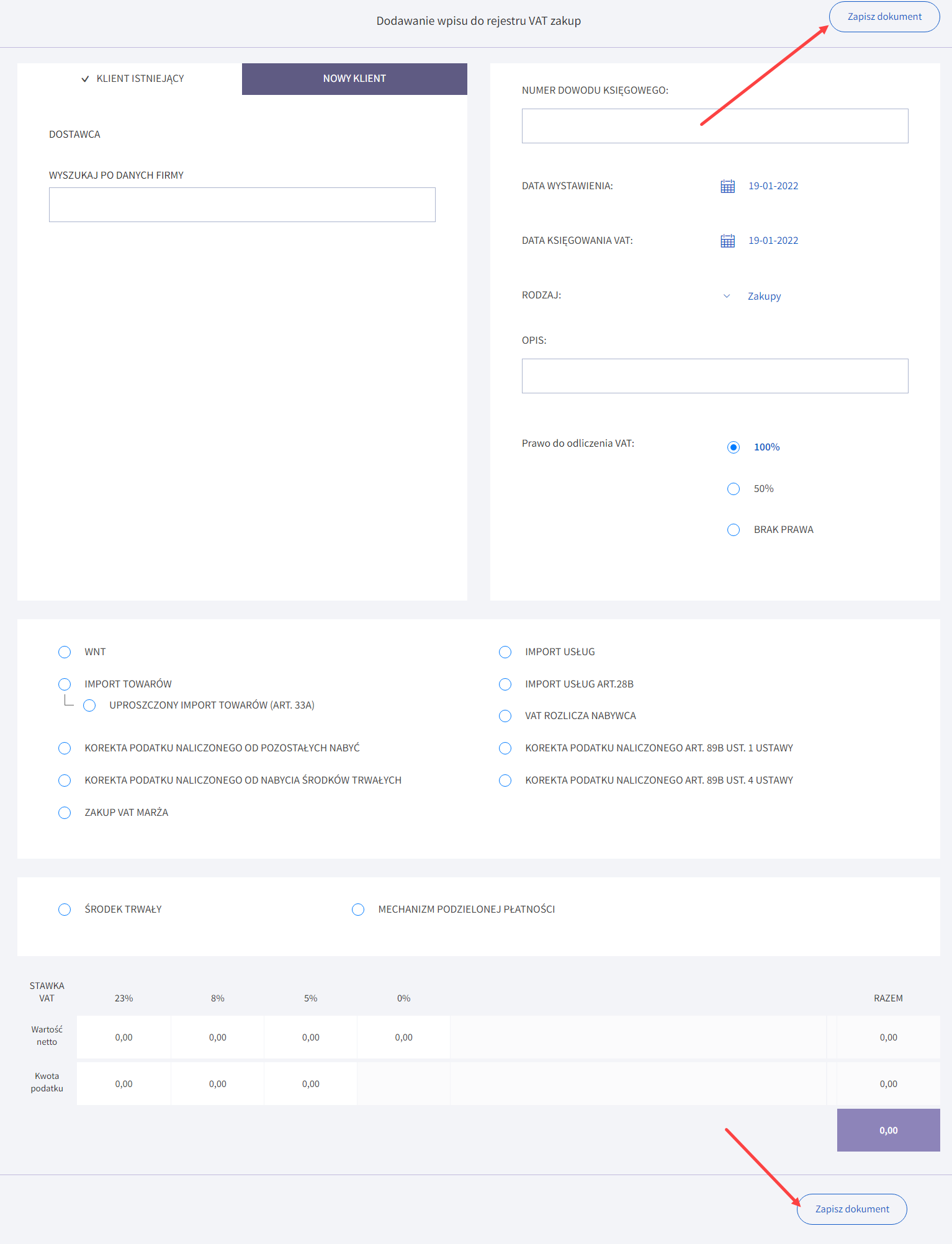Open calendar icon for Data wystawienia
The height and width of the screenshot is (1244, 952).
727,186
